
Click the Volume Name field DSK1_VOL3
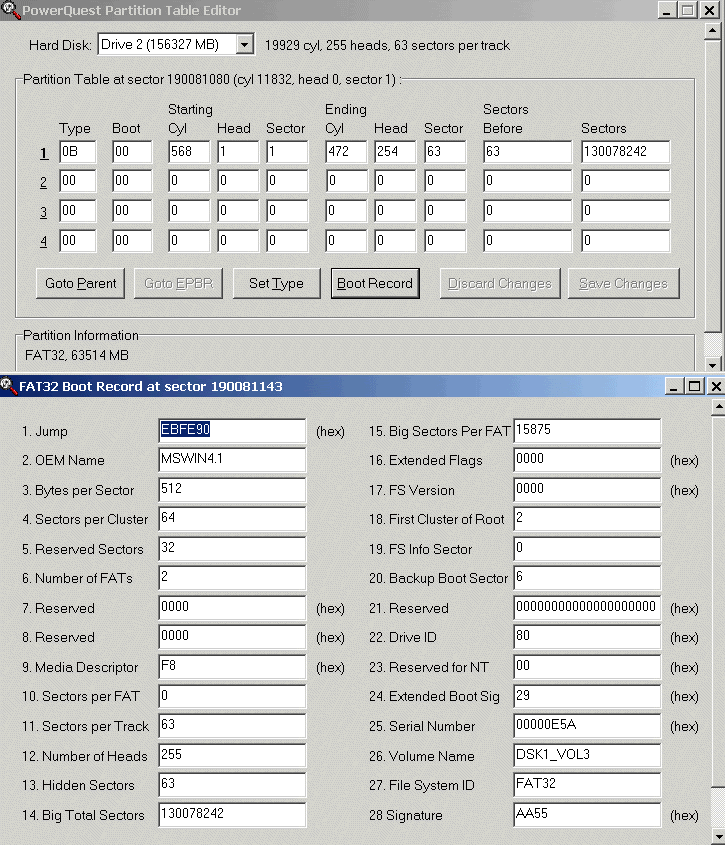587,756
